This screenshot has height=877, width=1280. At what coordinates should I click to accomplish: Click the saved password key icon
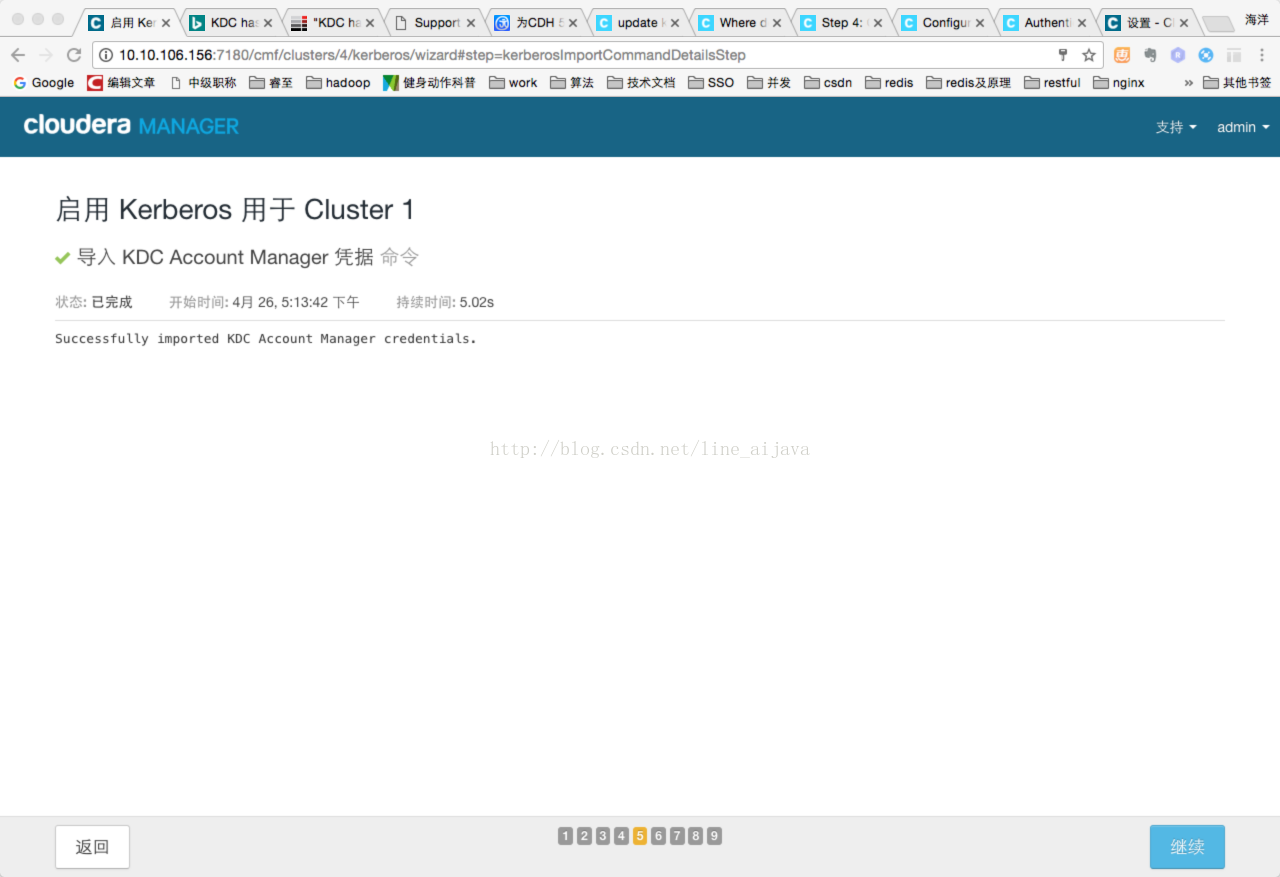1063,55
